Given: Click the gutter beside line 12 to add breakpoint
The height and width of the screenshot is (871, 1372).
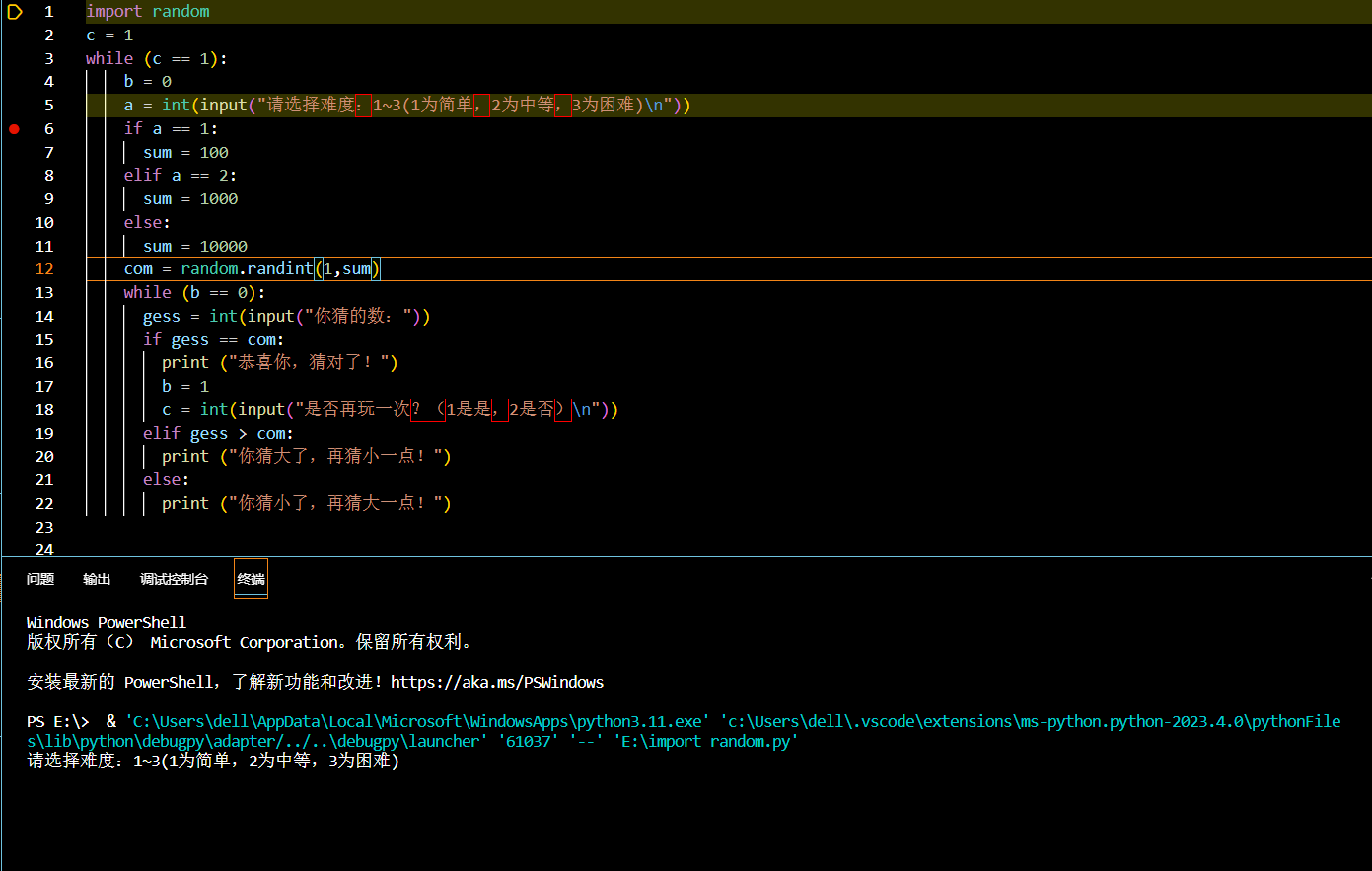Looking at the screenshot, I should (14, 268).
